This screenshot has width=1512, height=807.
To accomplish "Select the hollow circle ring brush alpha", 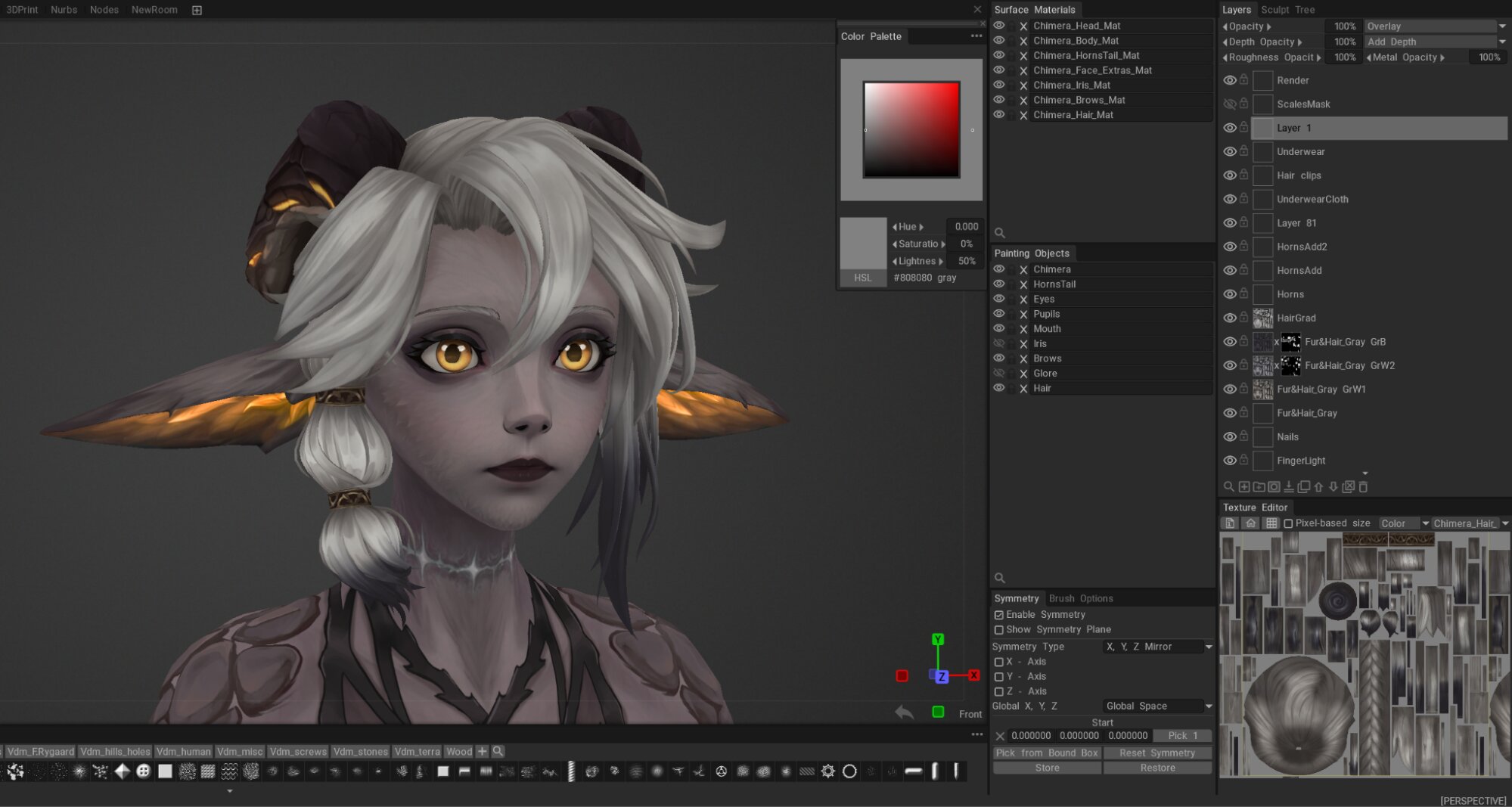I will click(849, 771).
